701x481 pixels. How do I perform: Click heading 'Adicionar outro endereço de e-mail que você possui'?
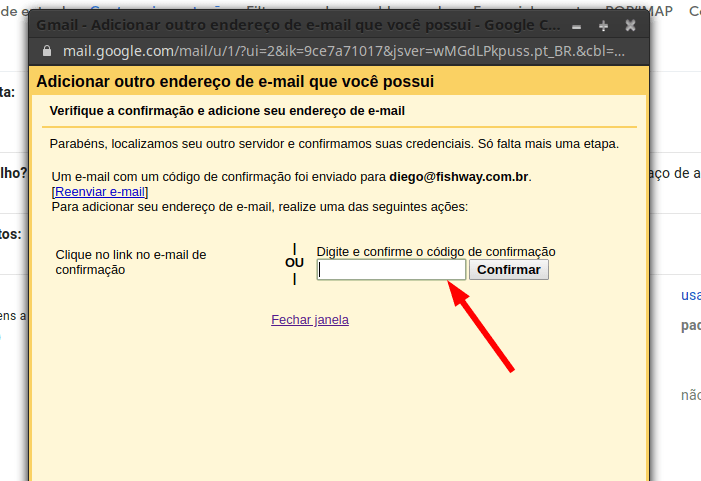[235, 82]
